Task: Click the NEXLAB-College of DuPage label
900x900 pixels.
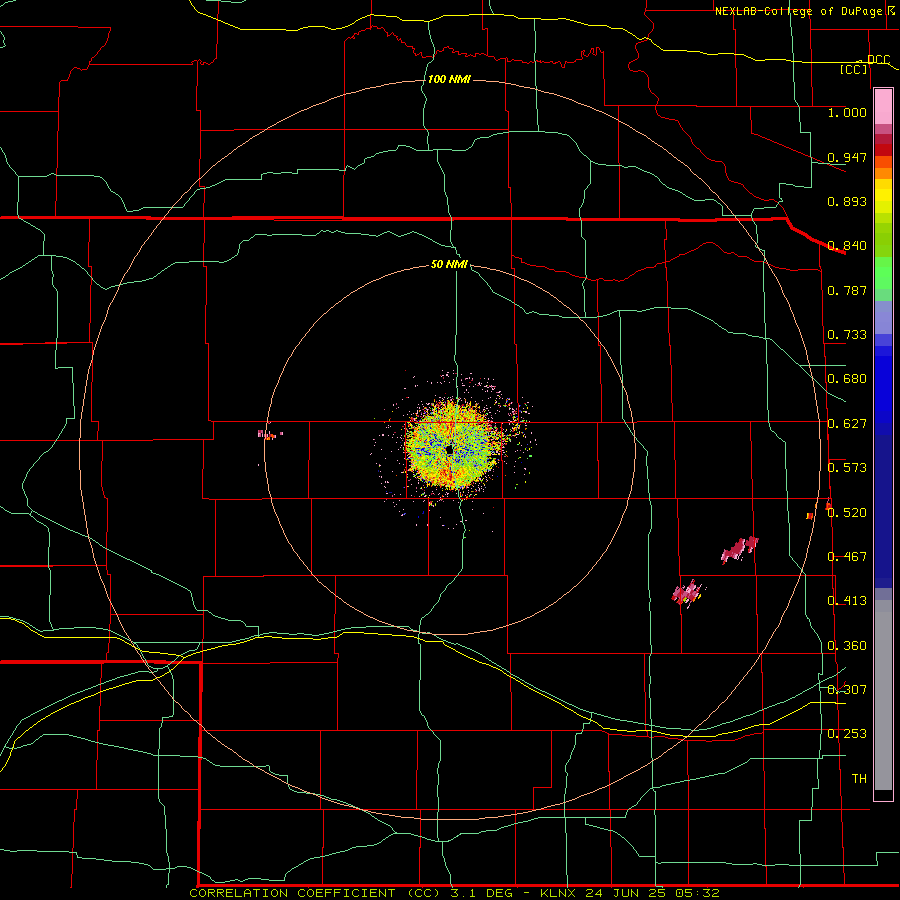Action: pyautogui.click(x=798, y=11)
